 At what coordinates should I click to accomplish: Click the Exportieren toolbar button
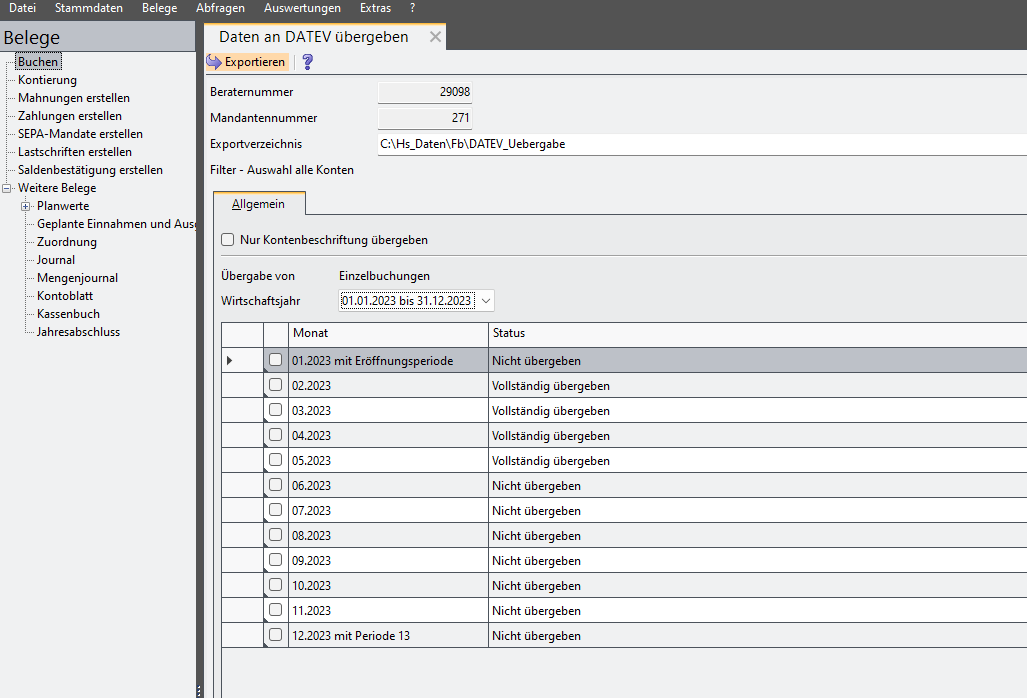(x=247, y=62)
